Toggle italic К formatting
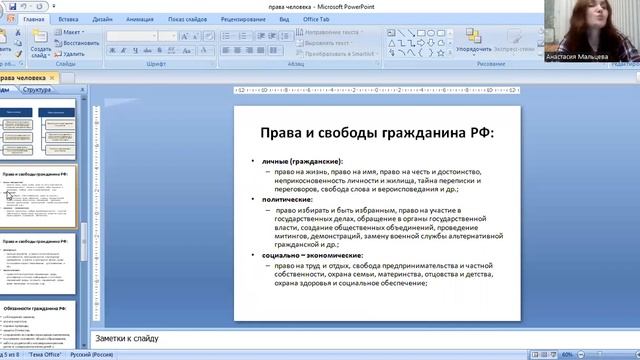Viewport: 640px width, 360px height. [x=124, y=50]
